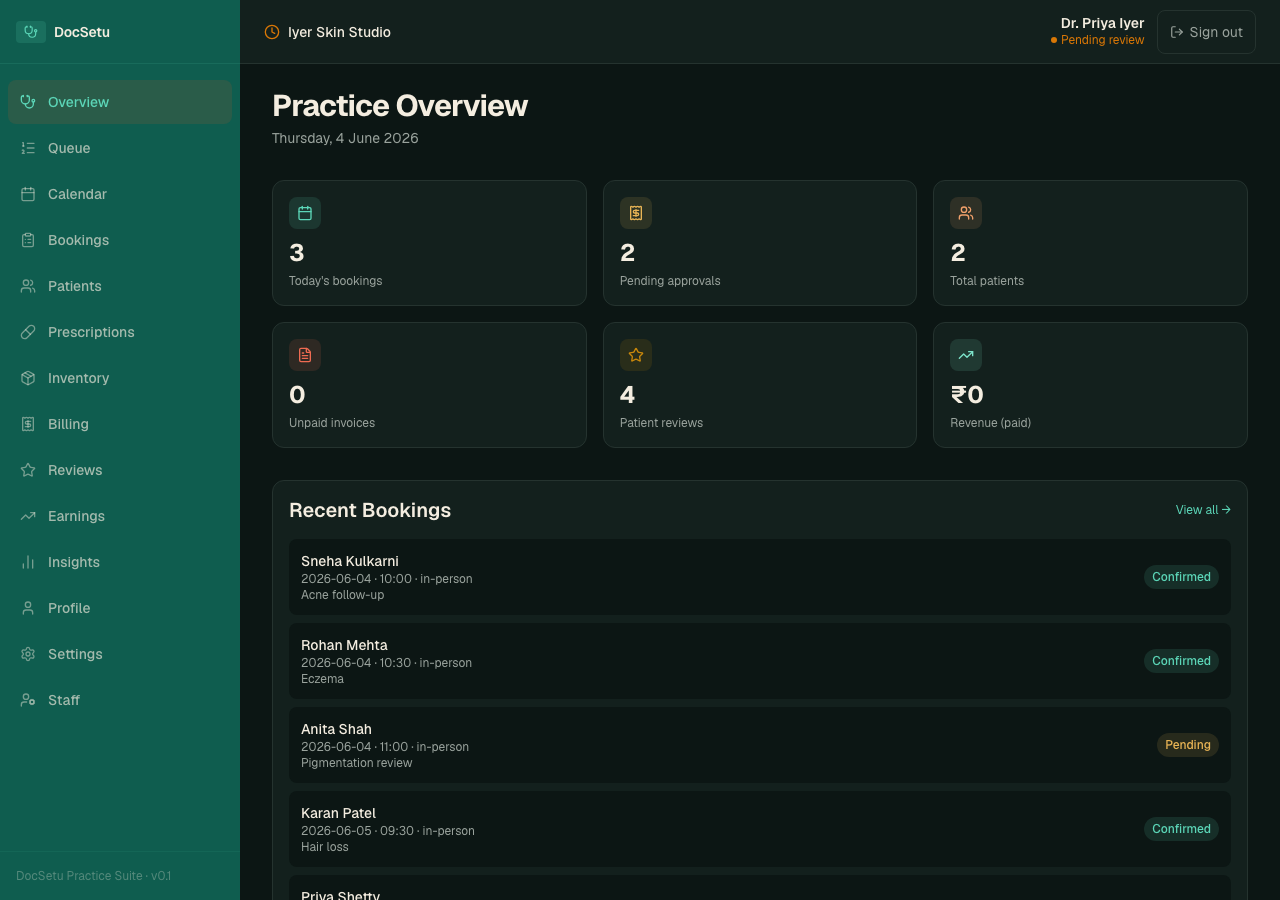Click the Settings gear icon in sidebar
Screen dimensions: 1280x900
coord(28,654)
